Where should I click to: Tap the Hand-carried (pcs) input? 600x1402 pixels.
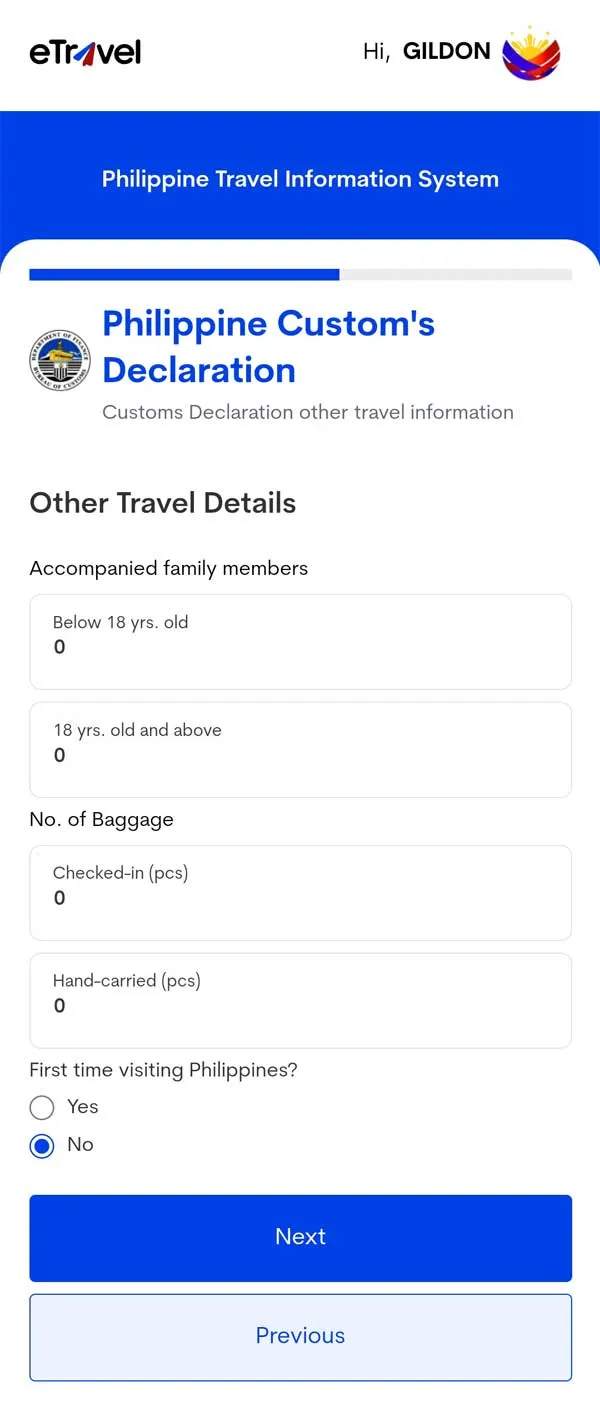coord(300,1000)
